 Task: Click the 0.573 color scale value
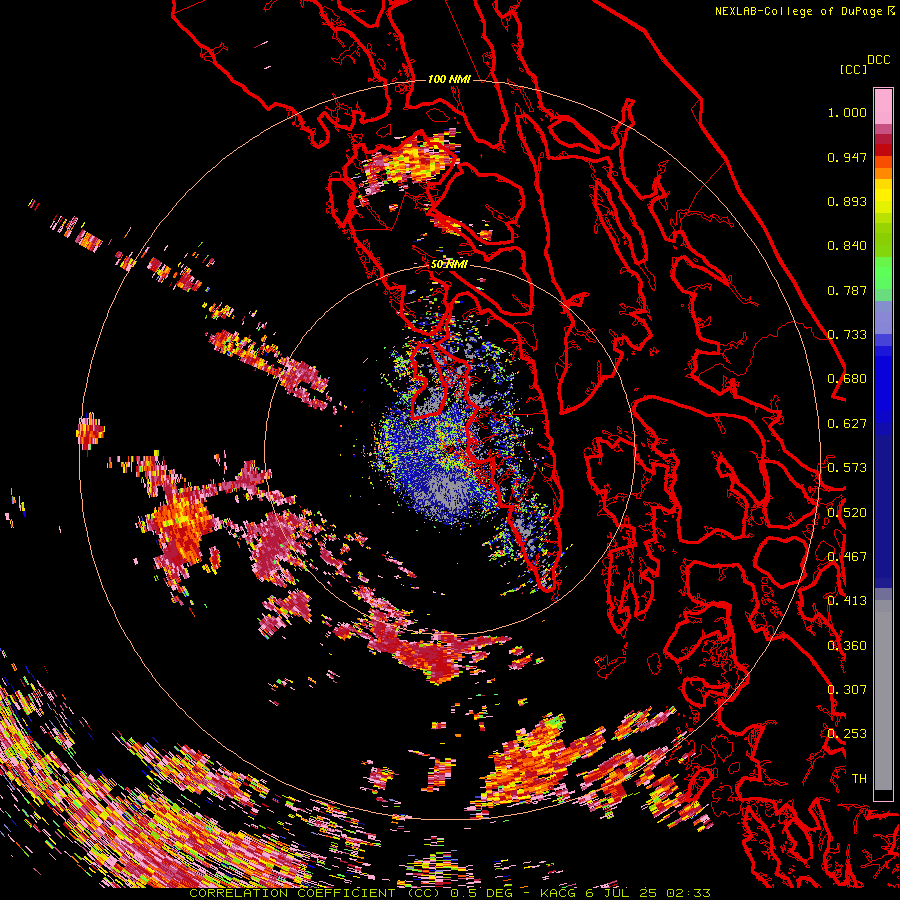(847, 468)
